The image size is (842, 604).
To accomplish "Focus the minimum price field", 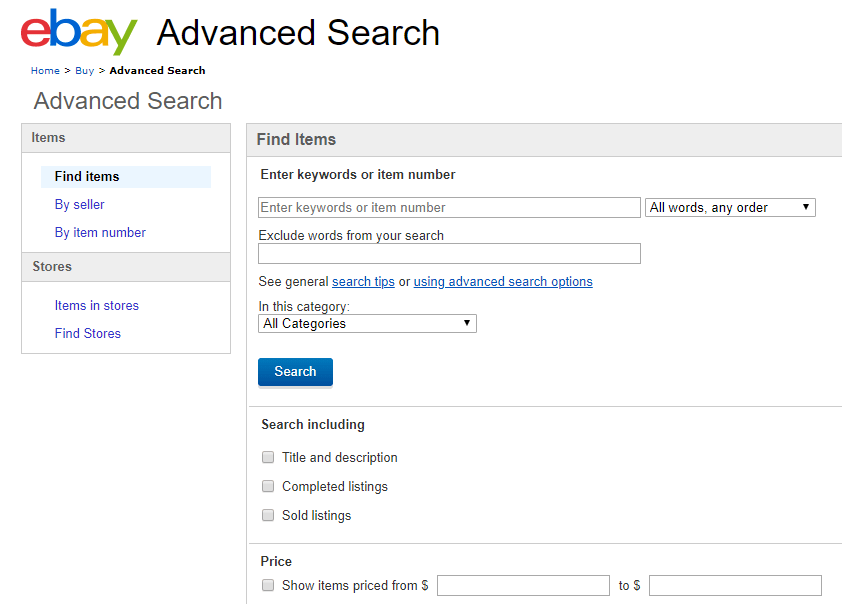I will (523, 585).
